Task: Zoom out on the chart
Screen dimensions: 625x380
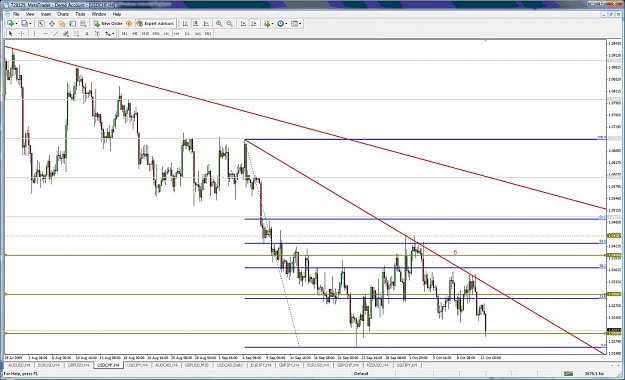Action: click(230, 24)
